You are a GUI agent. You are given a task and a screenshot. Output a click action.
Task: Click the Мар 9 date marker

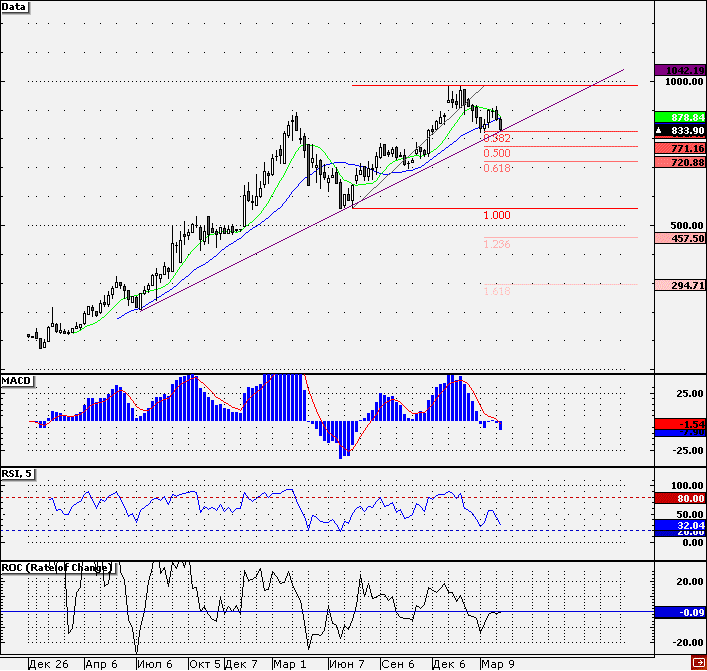(498, 664)
